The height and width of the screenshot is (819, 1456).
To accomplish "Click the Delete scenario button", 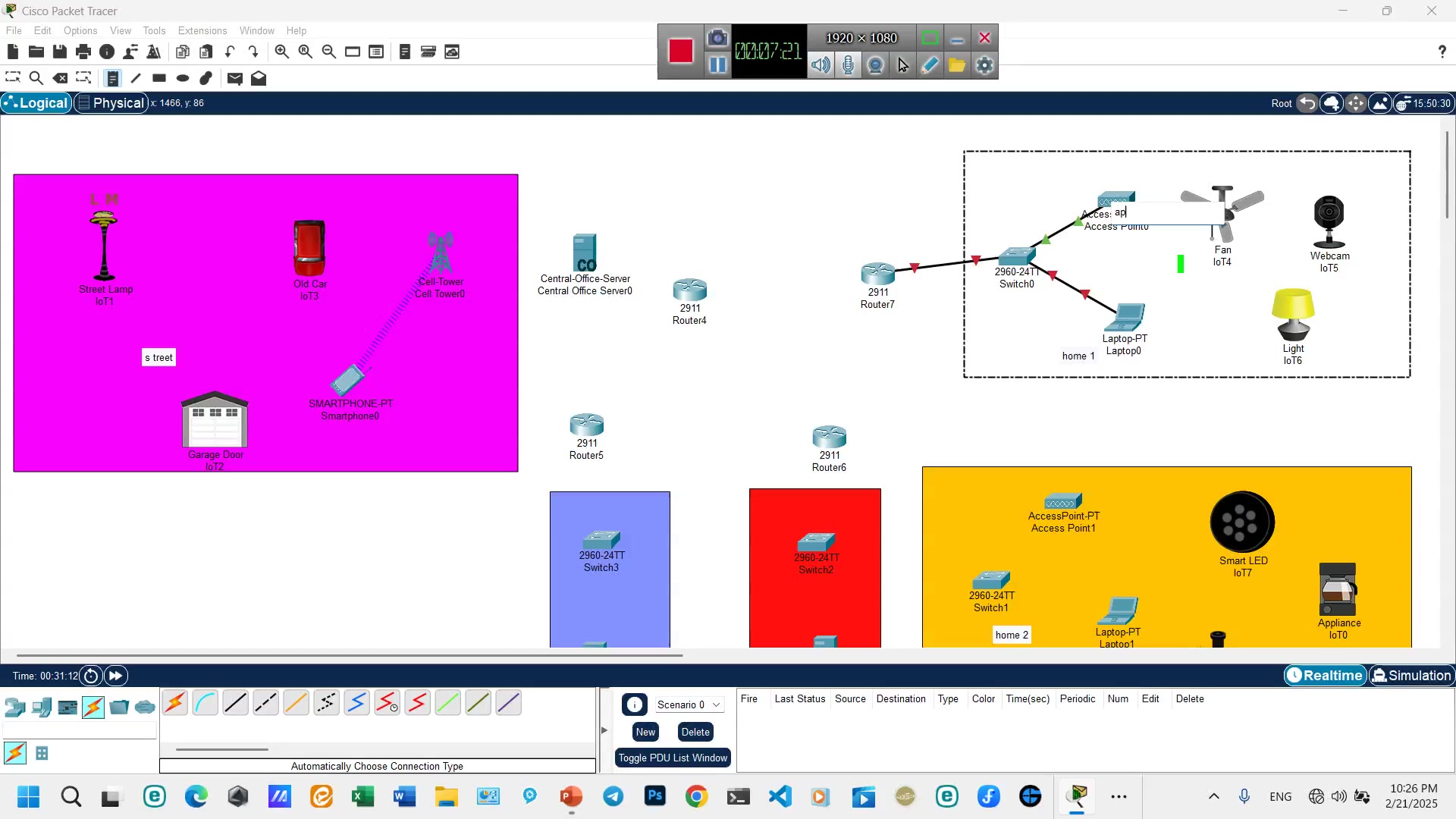I will (695, 732).
